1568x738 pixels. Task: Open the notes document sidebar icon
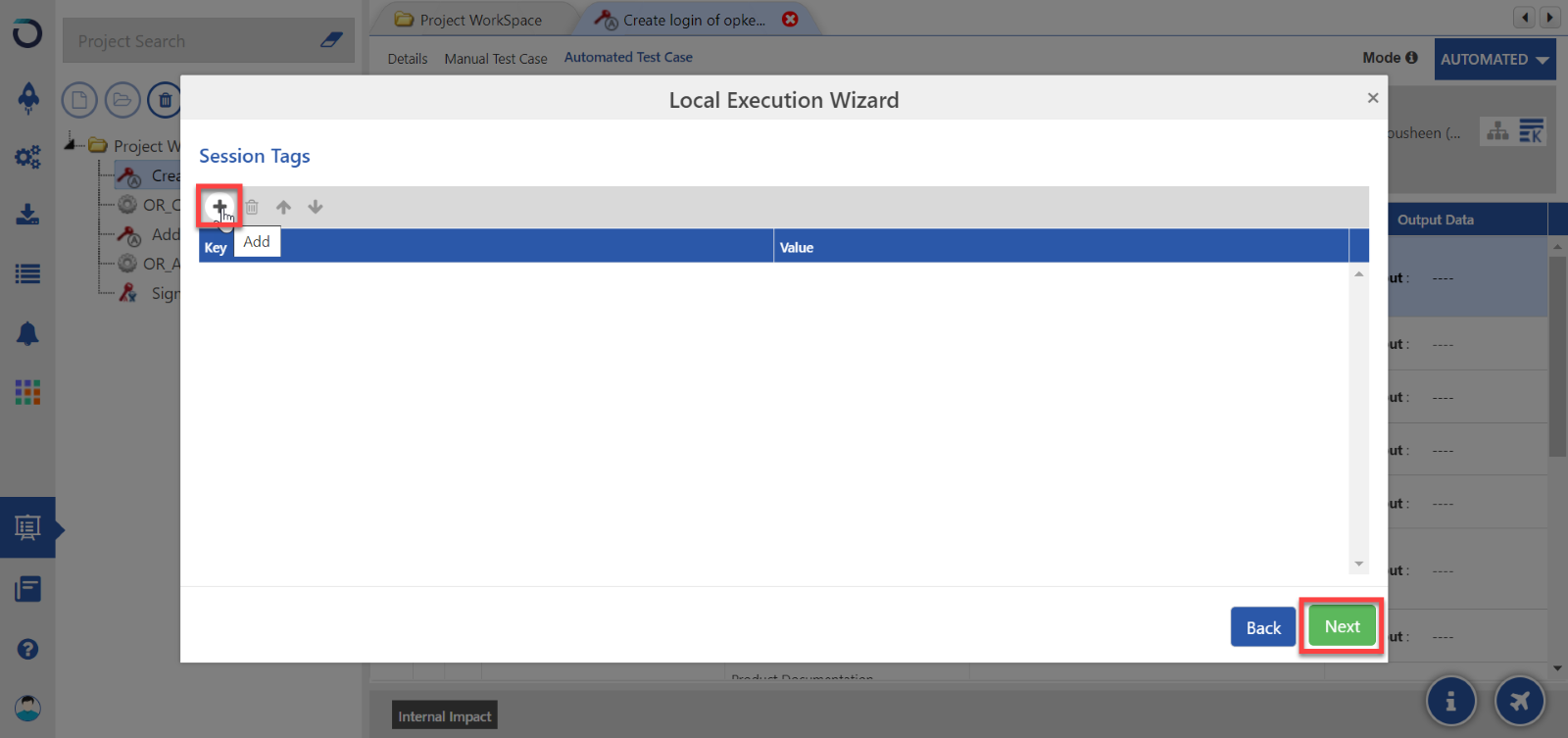click(27, 589)
